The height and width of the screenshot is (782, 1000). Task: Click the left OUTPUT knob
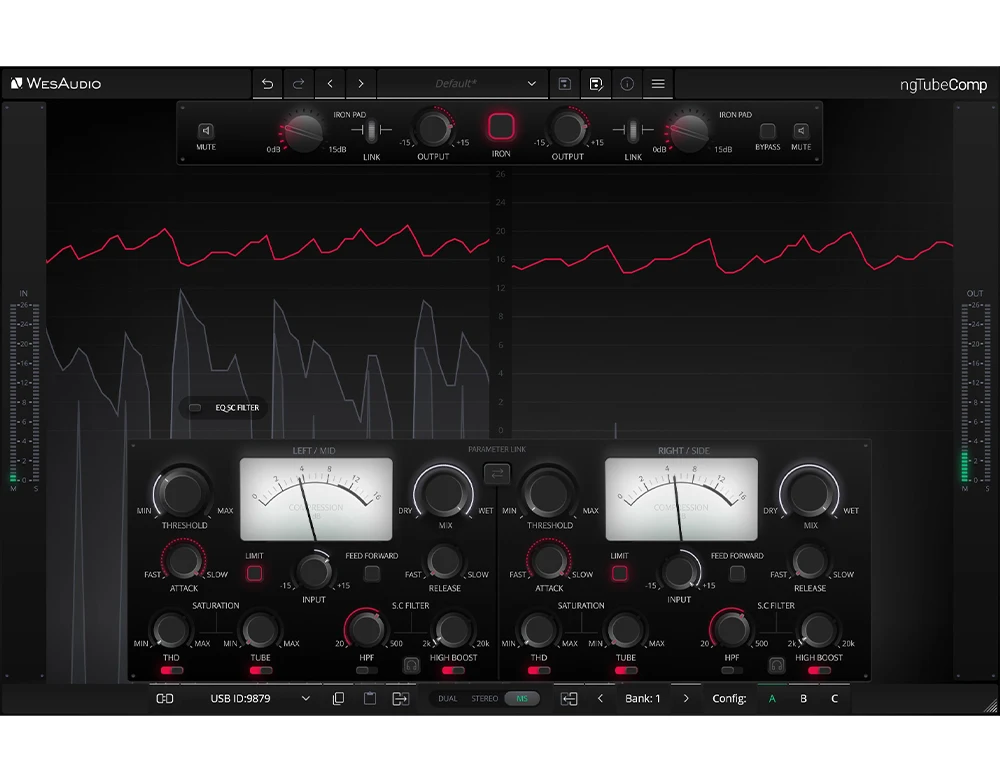click(433, 128)
